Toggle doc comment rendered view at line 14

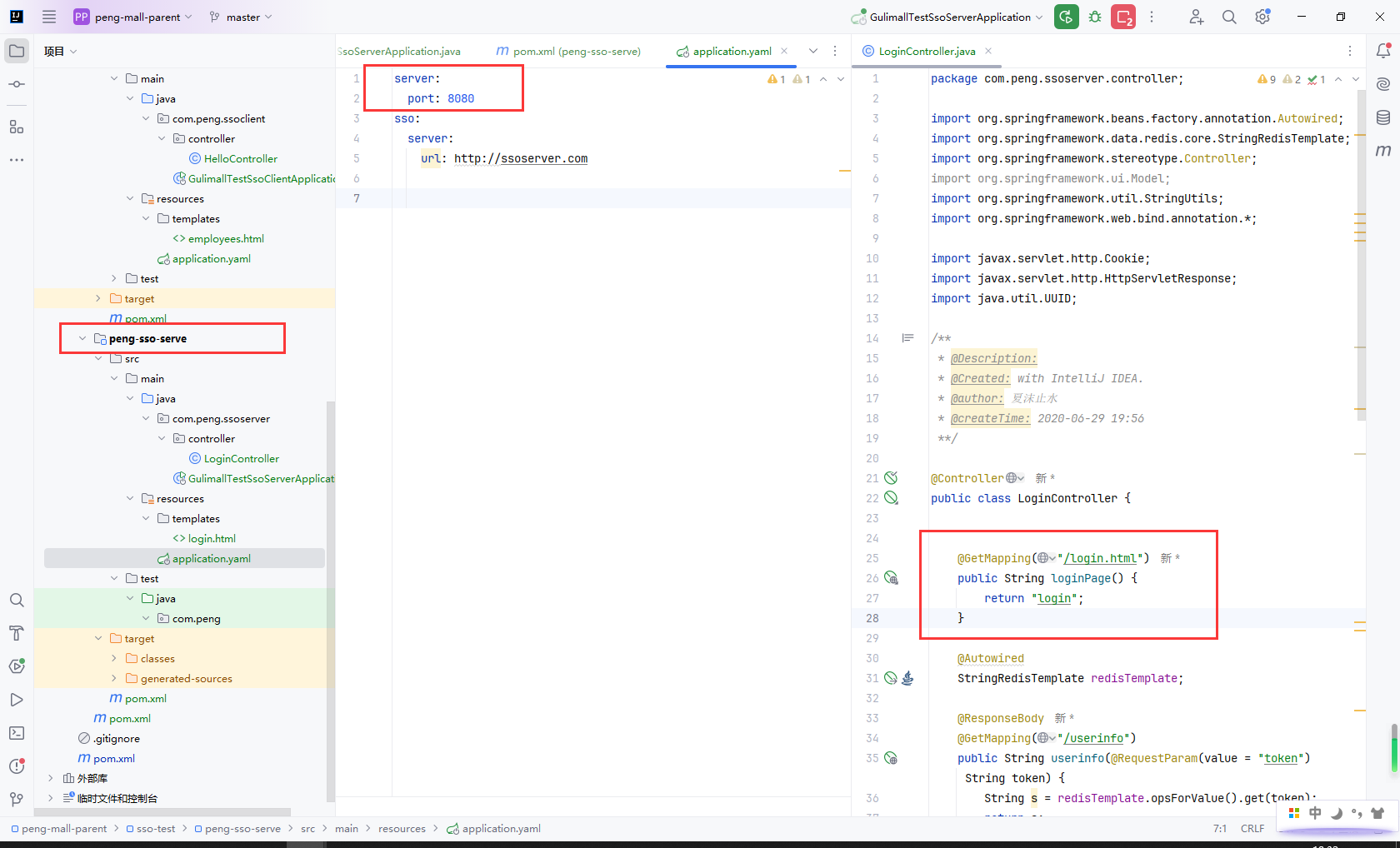[x=907, y=338]
